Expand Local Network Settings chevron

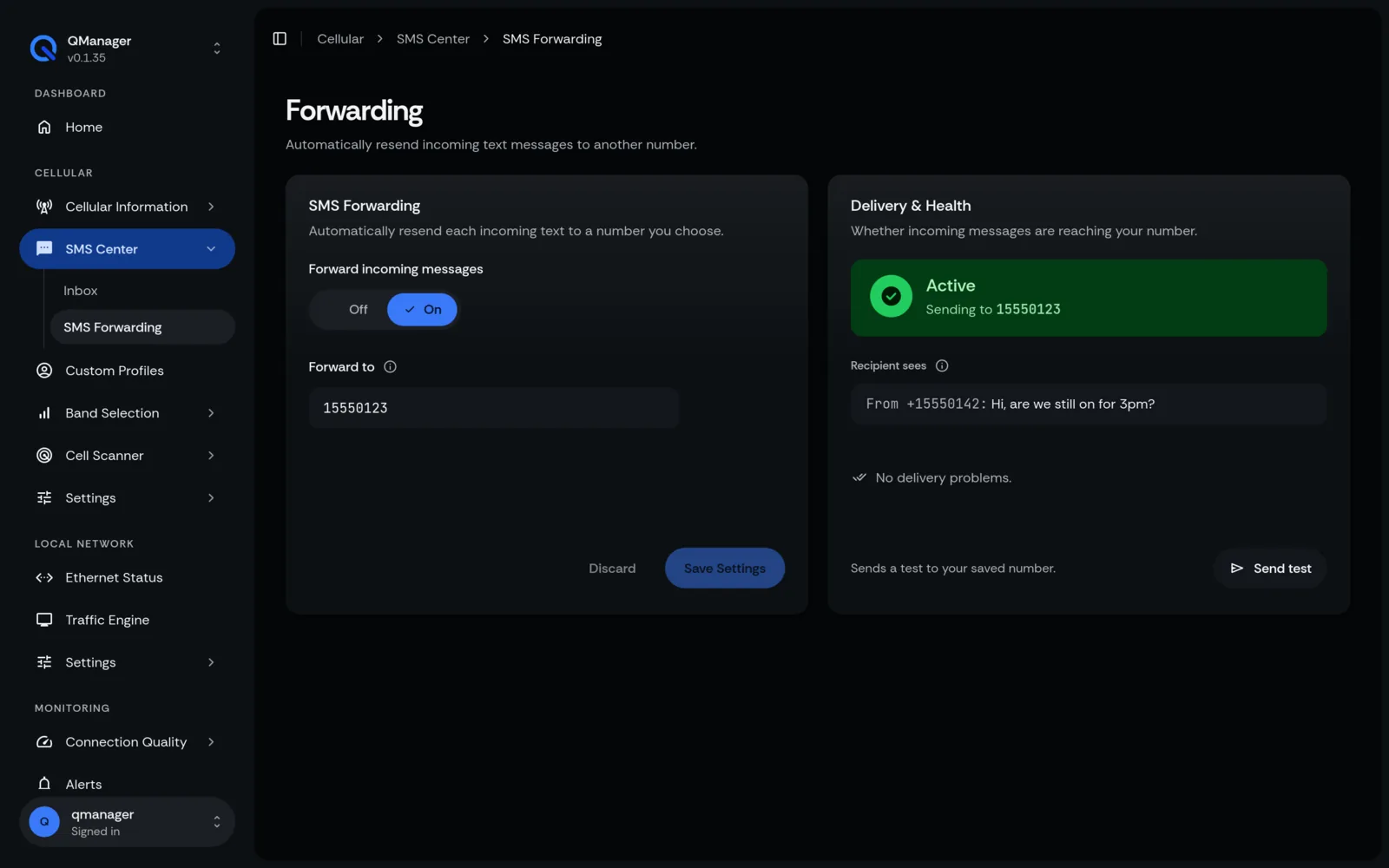(211, 662)
